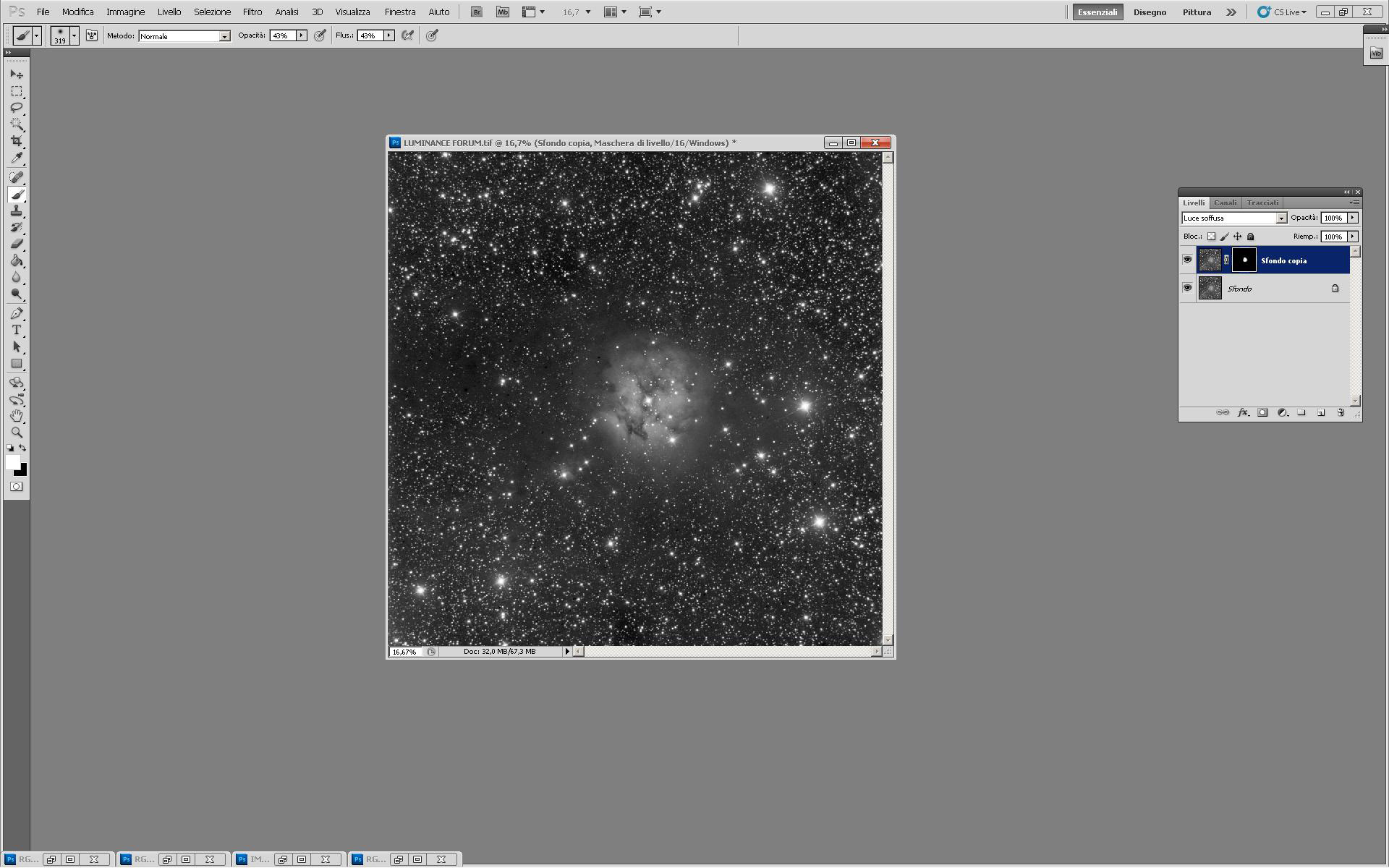
Task: Select the Type tool
Action: tap(17, 331)
